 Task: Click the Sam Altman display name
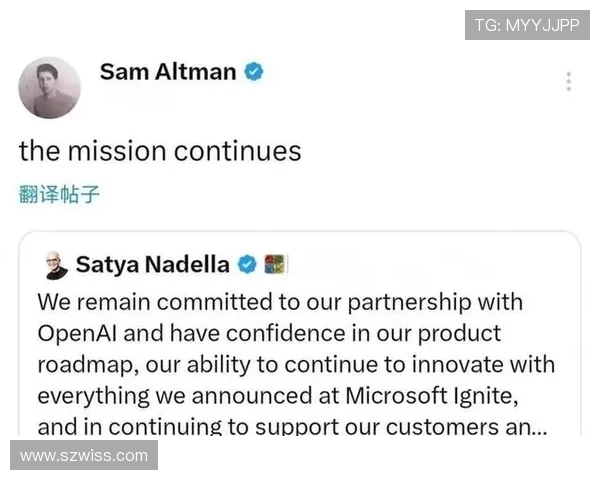168,72
